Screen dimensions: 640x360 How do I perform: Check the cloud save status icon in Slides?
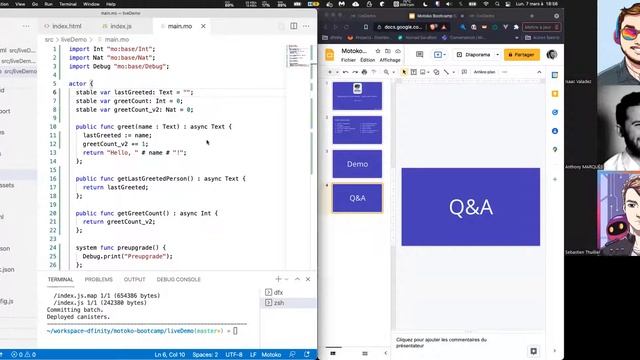pyautogui.click(x=398, y=51)
